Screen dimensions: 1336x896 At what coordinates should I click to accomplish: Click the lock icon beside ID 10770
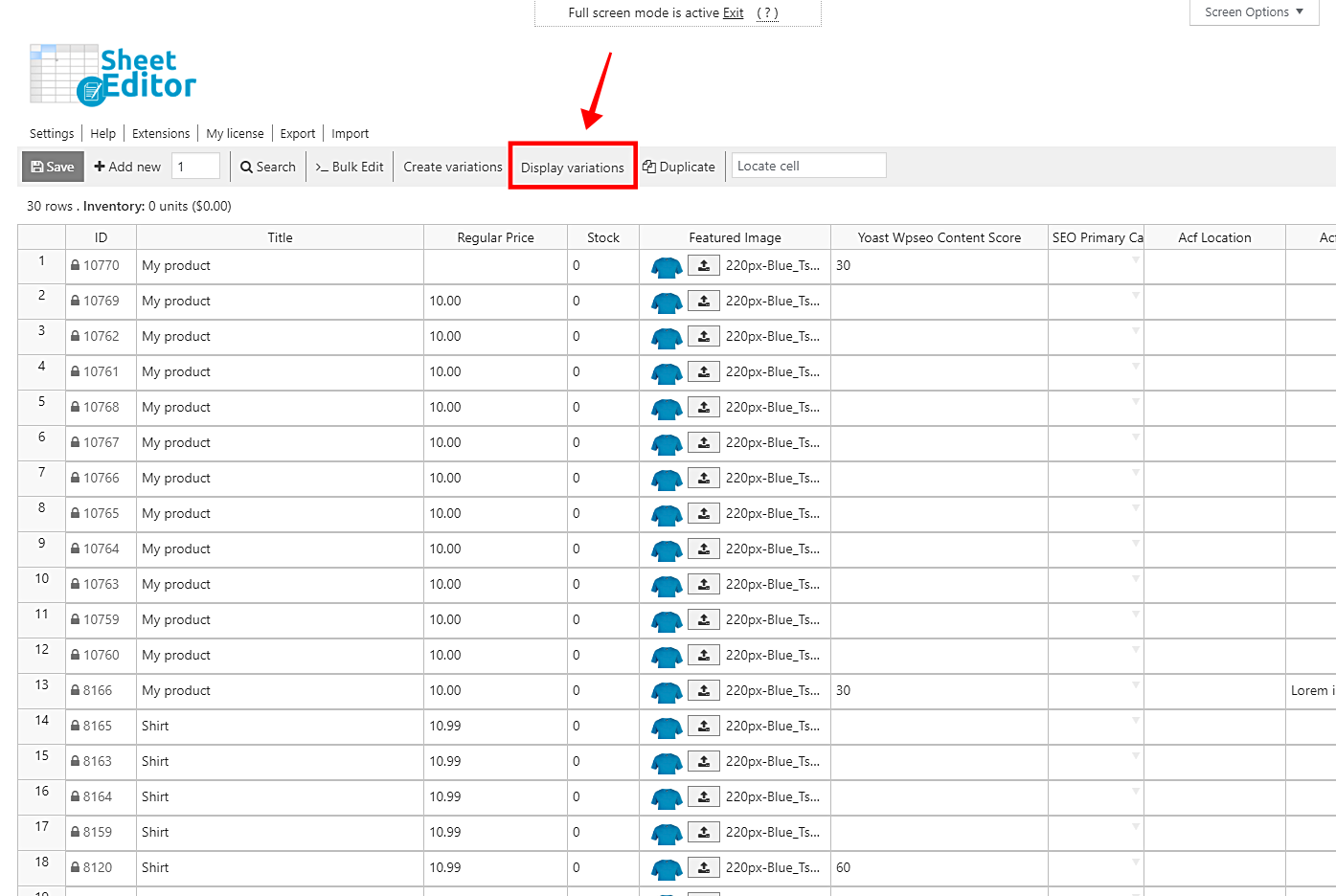click(x=76, y=266)
